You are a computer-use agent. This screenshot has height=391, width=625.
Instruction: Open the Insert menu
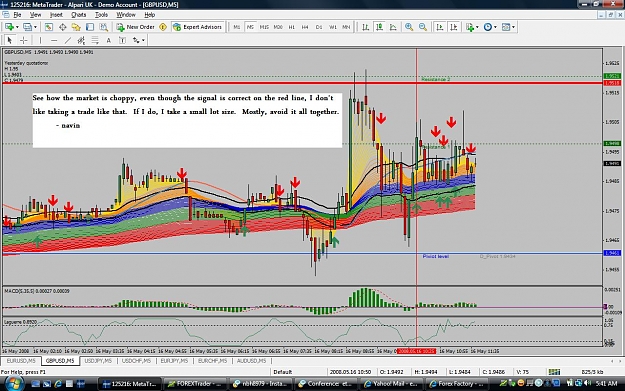pos(56,15)
